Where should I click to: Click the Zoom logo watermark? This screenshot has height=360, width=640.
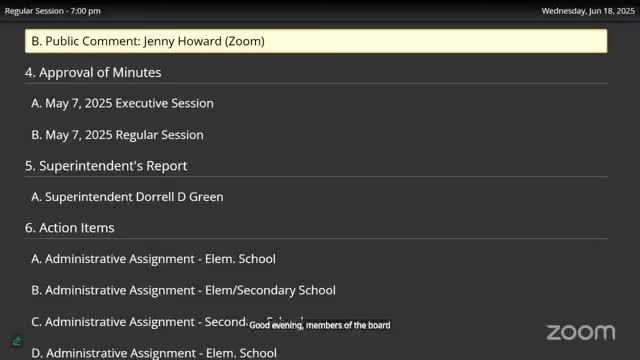point(581,332)
